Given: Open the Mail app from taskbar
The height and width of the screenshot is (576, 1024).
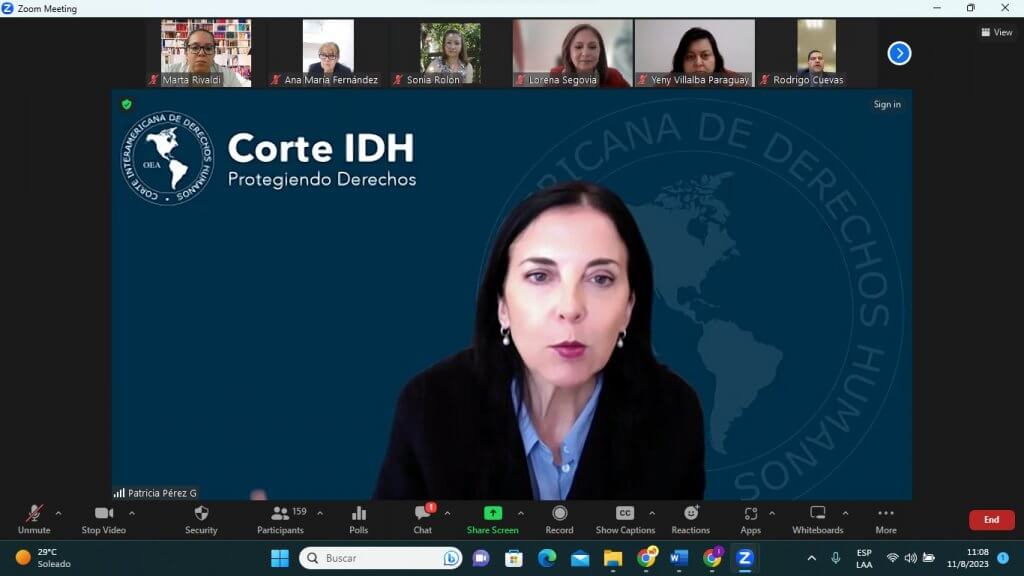Looking at the screenshot, I should (x=580, y=558).
